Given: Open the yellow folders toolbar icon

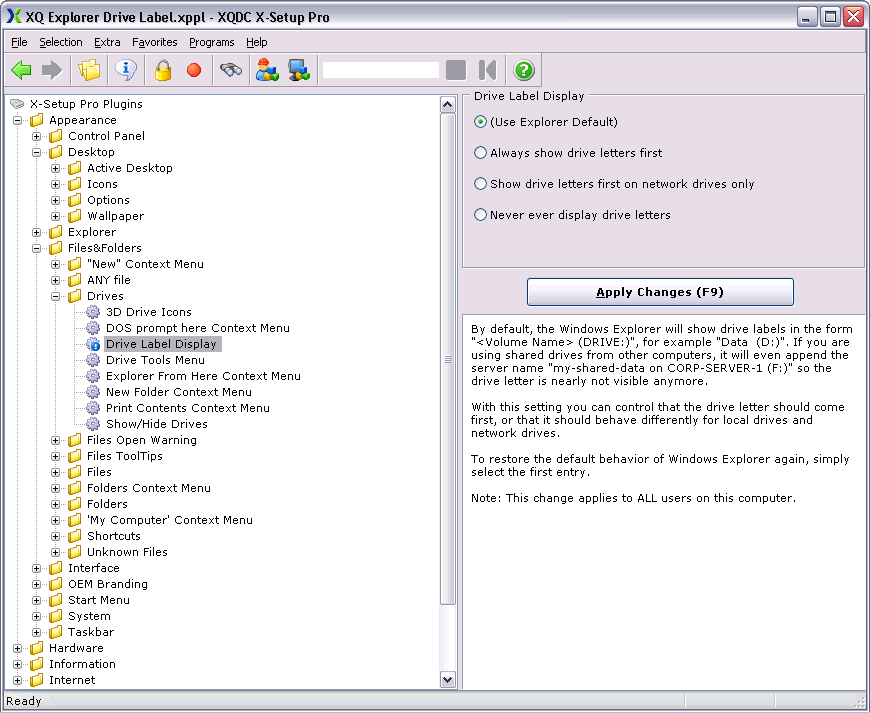Looking at the screenshot, I should (x=89, y=70).
